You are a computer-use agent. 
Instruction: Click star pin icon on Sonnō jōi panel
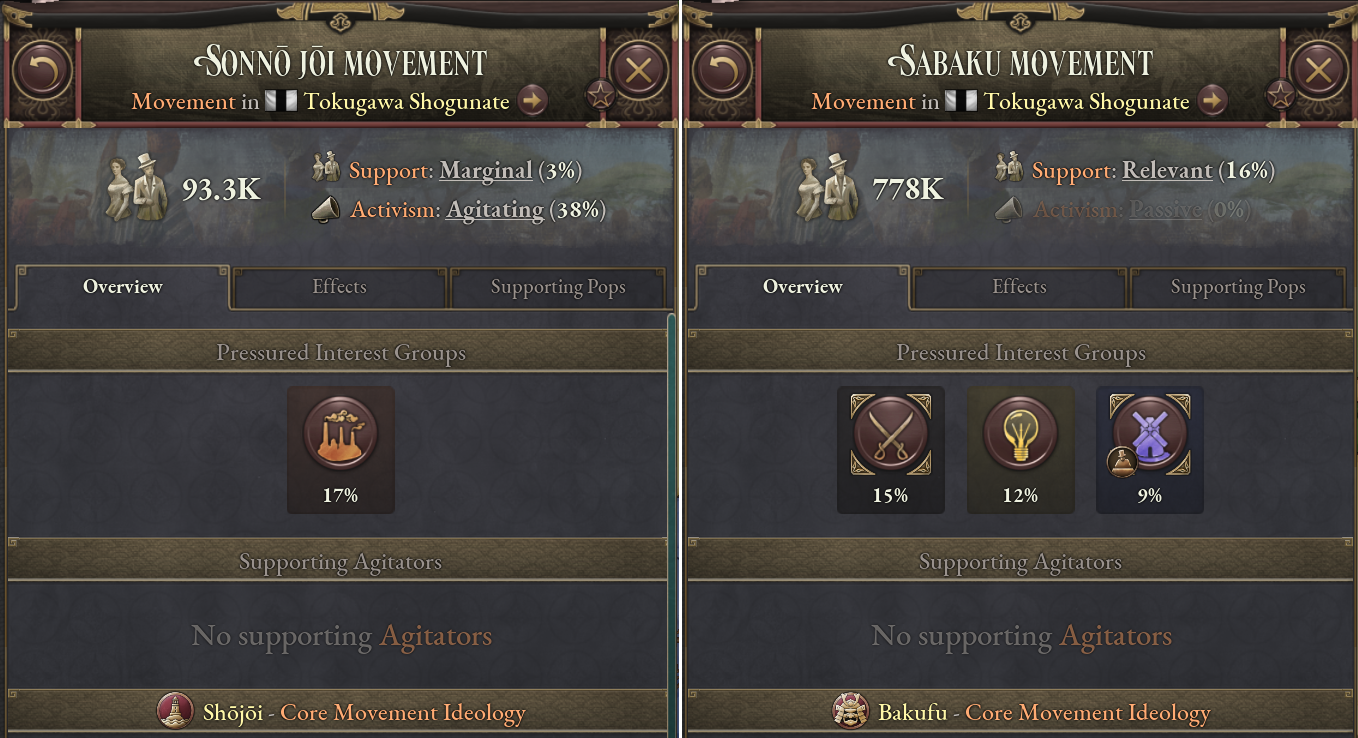coord(600,96)
